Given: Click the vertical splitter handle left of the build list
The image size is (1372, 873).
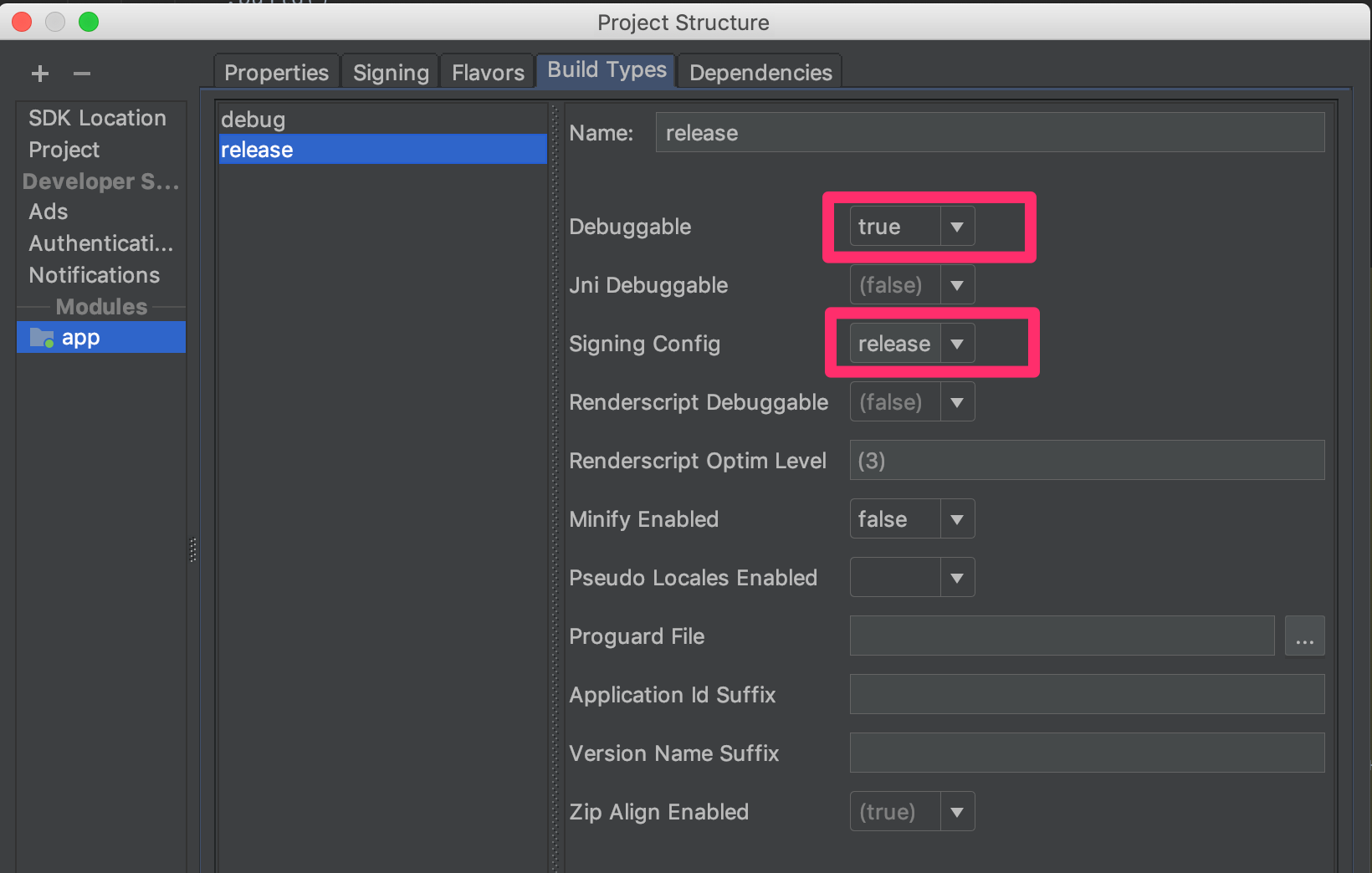Looking at the screenshot, I should pyautogui.click(x=193, y=549).
